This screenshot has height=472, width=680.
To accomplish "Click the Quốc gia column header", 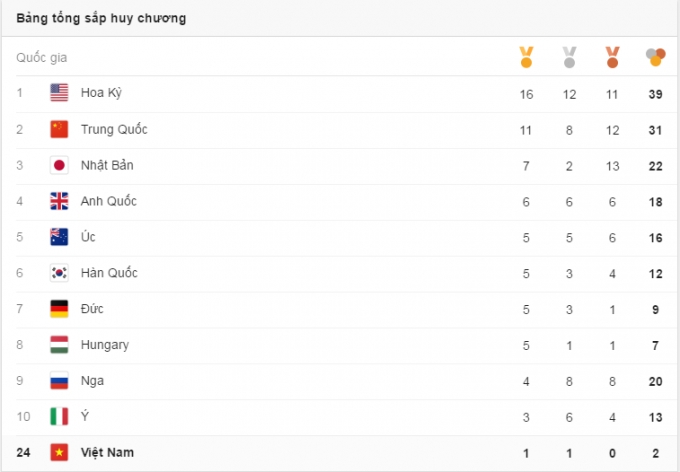I will (x=42, y=58).
